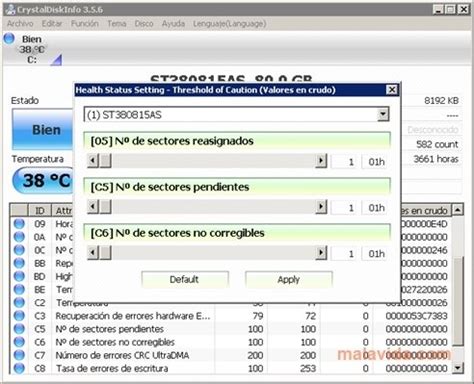Click raw value 0000053C7383
The height and width of the screenshot is (384, 474).
(416, 316)
